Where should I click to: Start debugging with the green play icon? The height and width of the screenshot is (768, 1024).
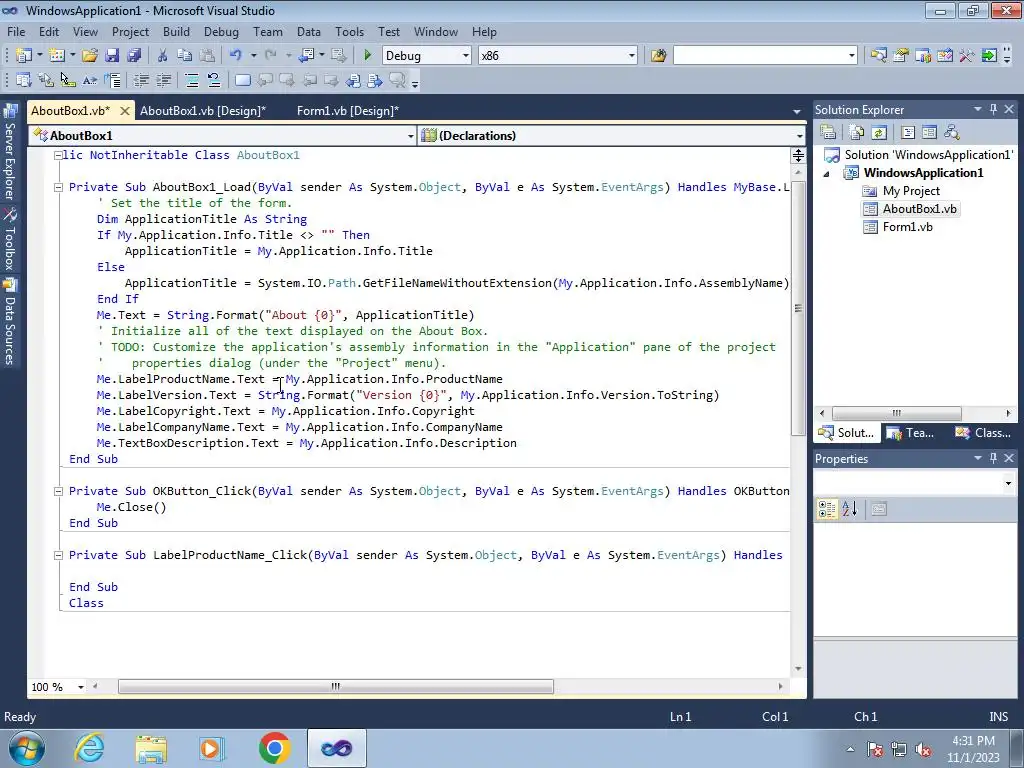(367, 56)
